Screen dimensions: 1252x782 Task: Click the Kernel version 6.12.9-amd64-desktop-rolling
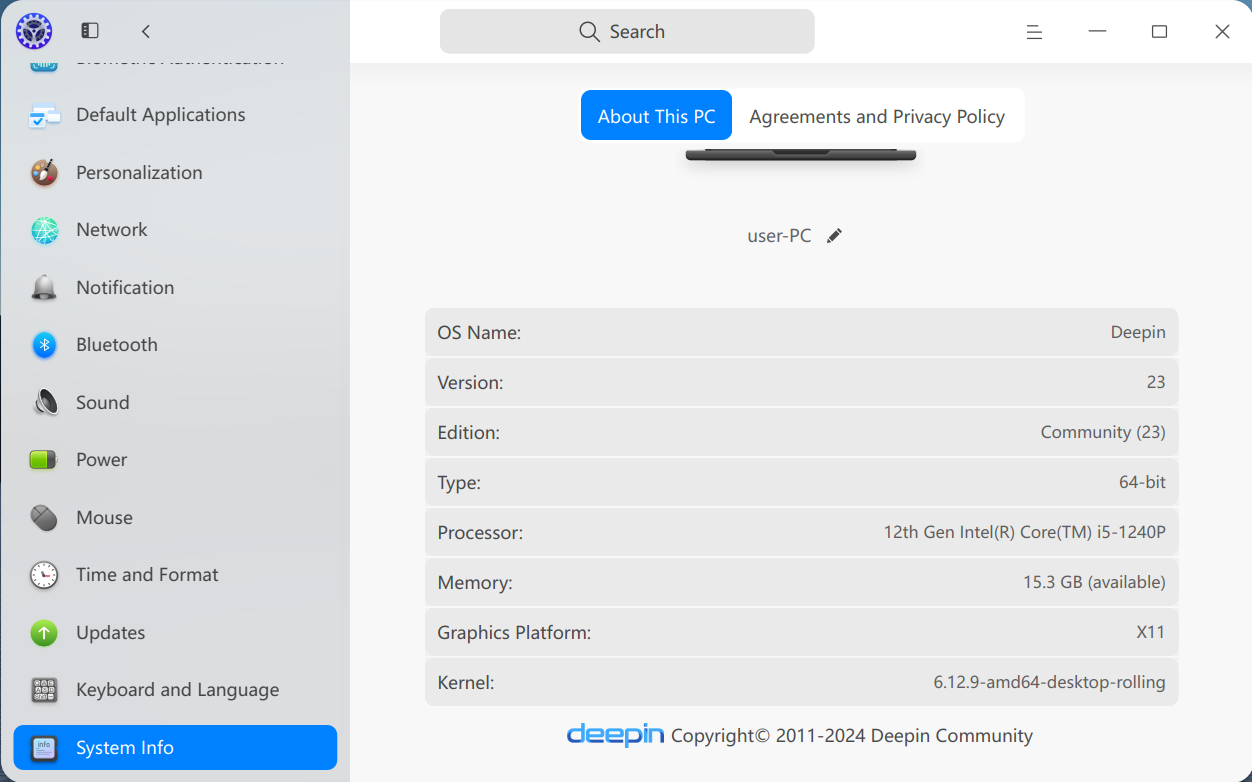pos(1049,682)
